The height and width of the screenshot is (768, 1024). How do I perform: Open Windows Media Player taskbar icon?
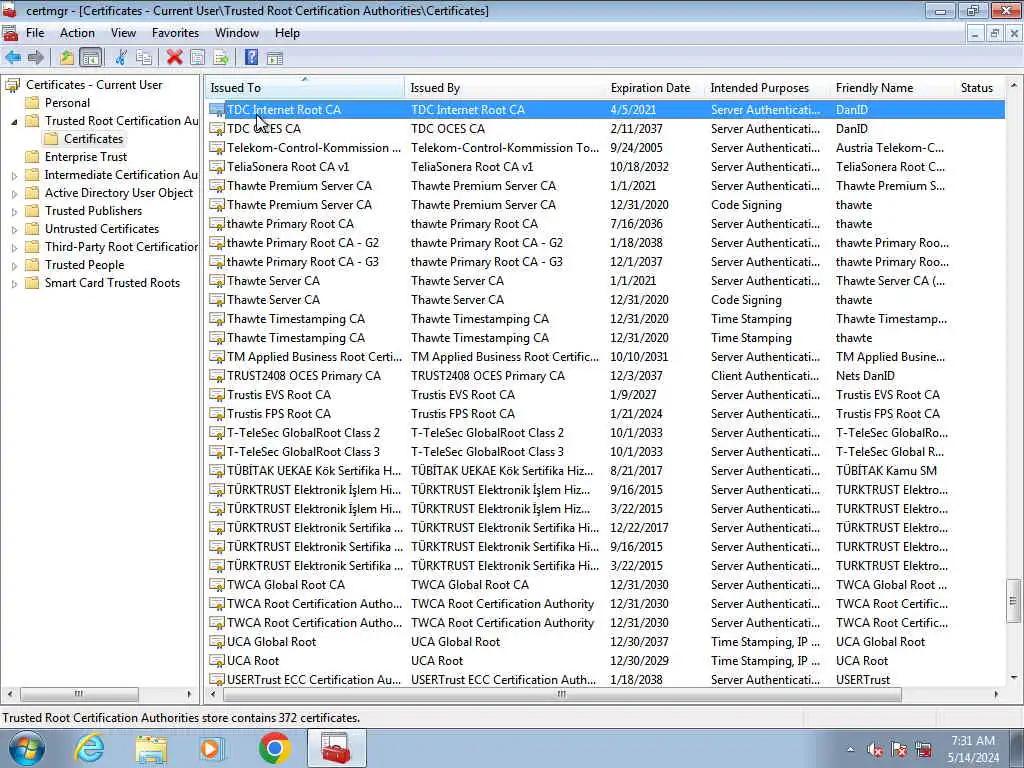point(212,748)
